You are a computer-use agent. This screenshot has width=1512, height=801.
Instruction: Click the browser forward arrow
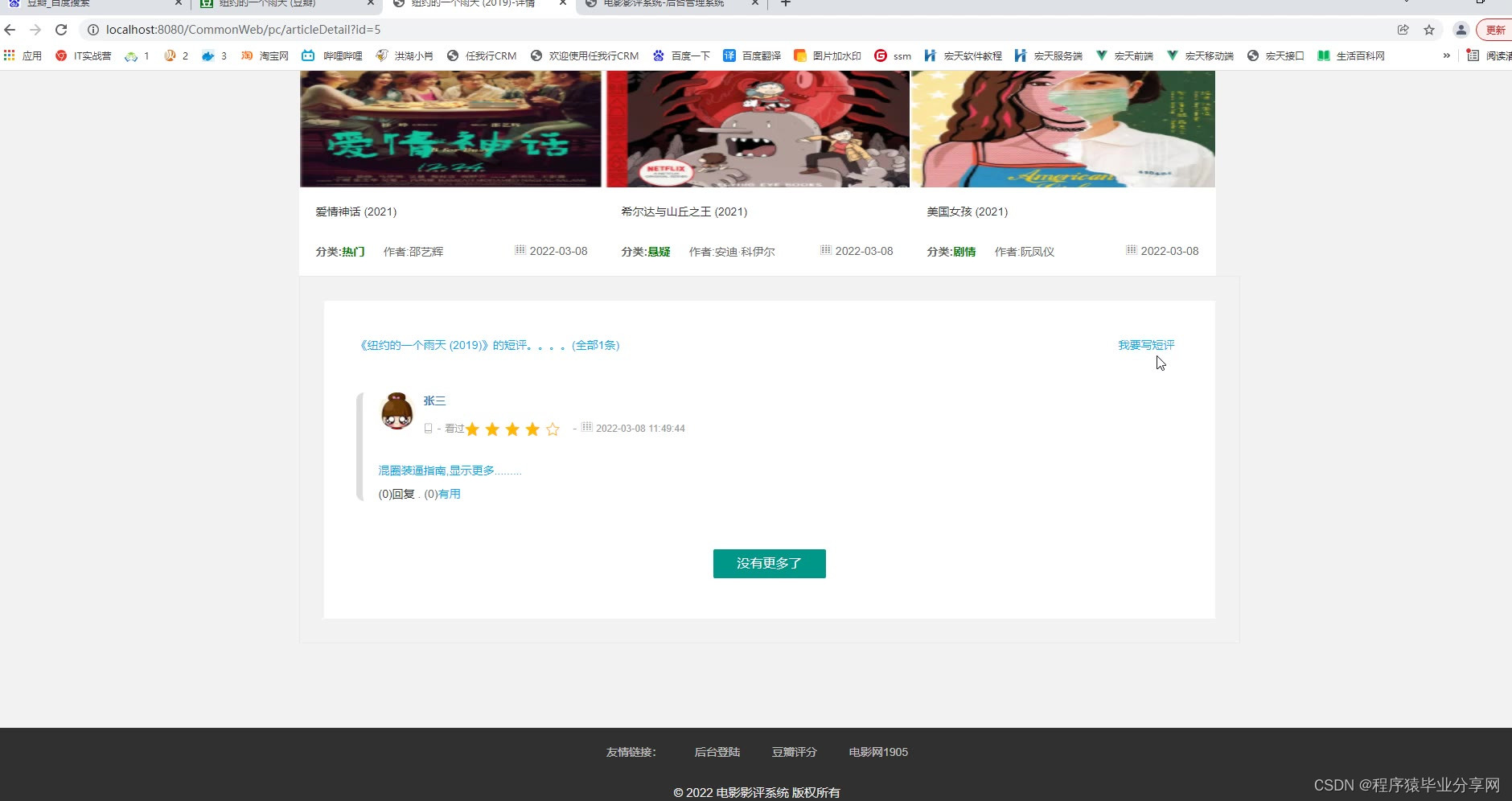[x=35, y=30]
